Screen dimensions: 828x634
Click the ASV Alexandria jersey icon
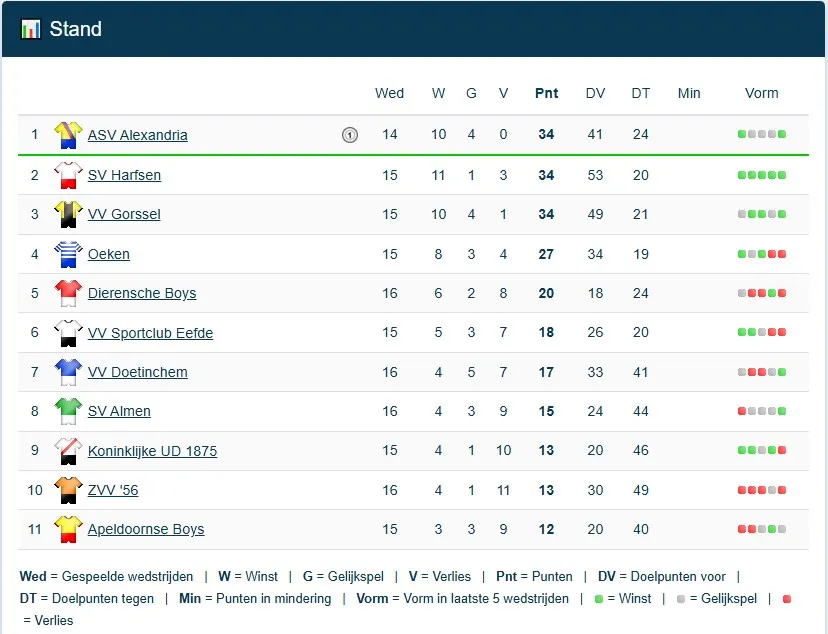click(x=68, y=135)
